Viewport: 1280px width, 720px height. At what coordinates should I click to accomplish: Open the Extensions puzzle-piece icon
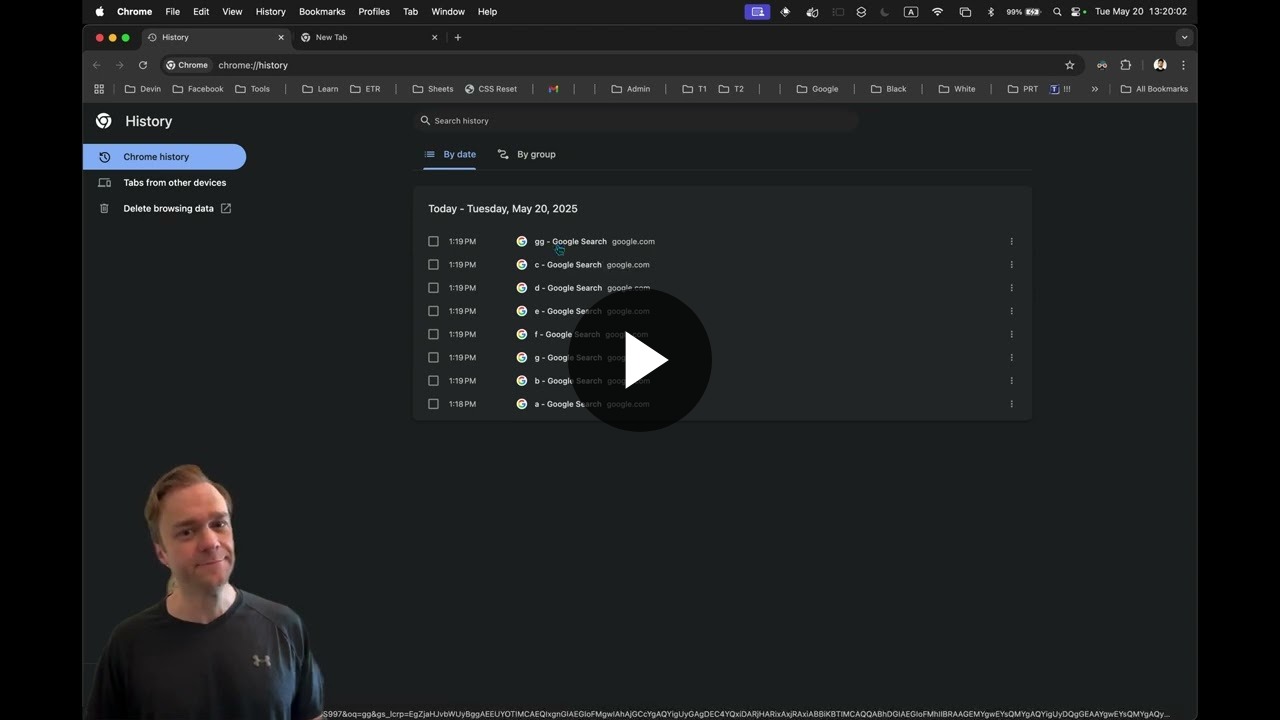click(1125, 64)
